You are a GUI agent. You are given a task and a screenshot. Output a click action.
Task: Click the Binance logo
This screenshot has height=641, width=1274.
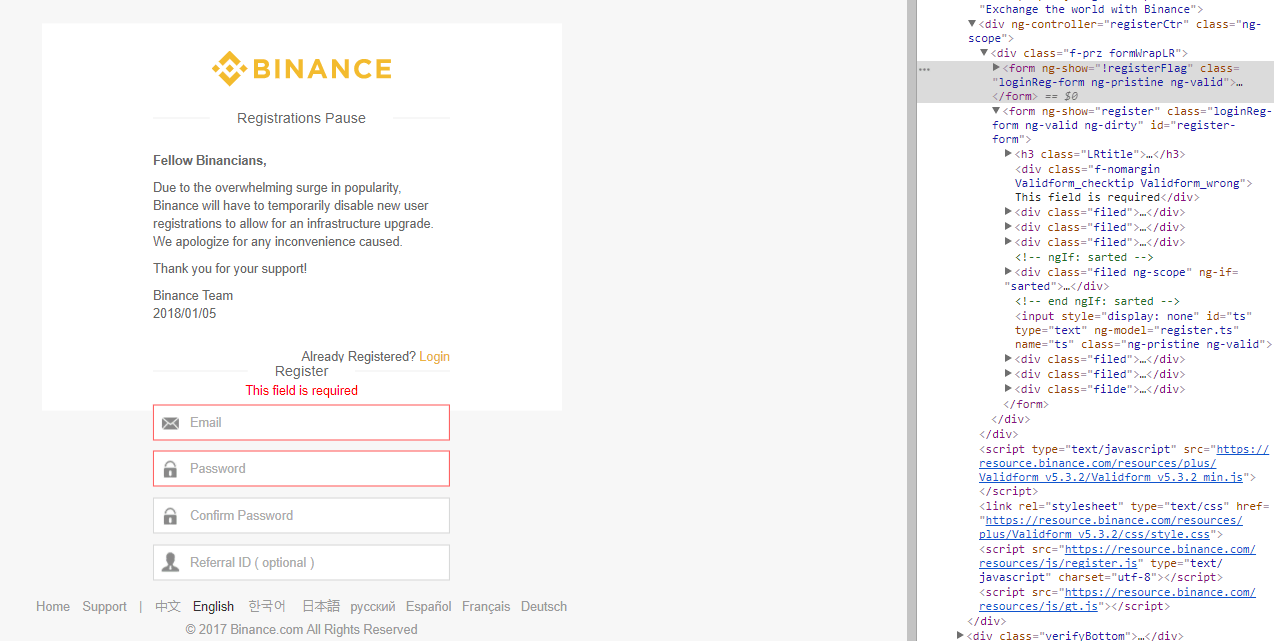[x=301, y=69]
